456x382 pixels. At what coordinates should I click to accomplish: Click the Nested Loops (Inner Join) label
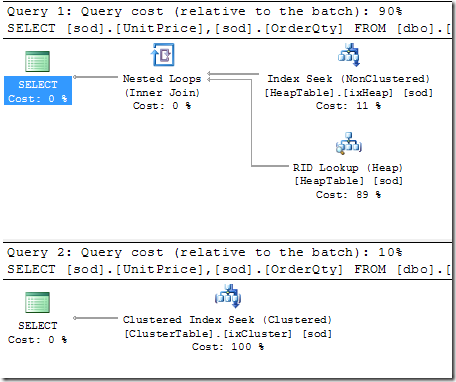[x=162, y=85]
